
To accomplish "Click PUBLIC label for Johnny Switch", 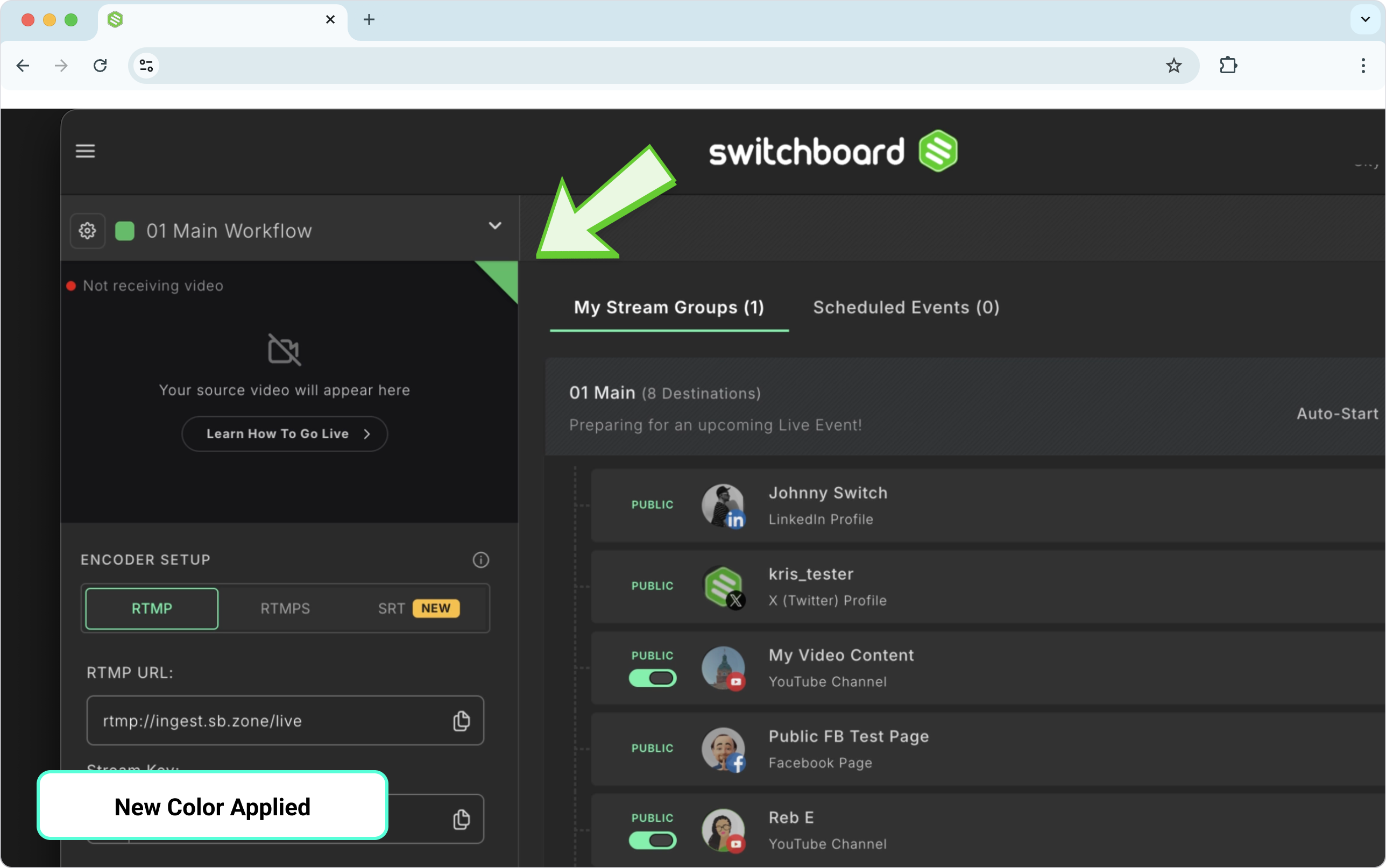I will point(652,504).
